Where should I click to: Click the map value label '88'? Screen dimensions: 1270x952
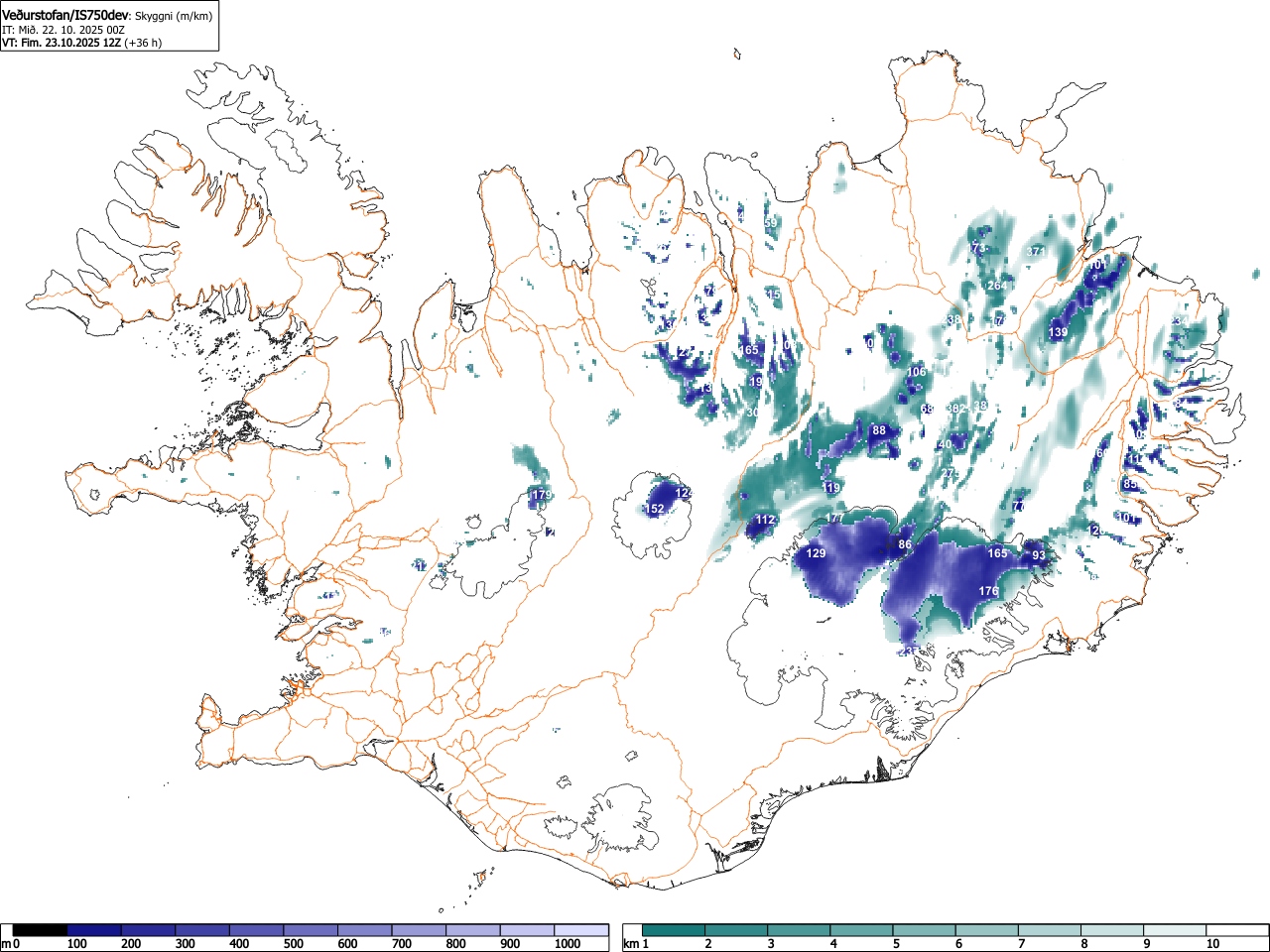[879, 430]
